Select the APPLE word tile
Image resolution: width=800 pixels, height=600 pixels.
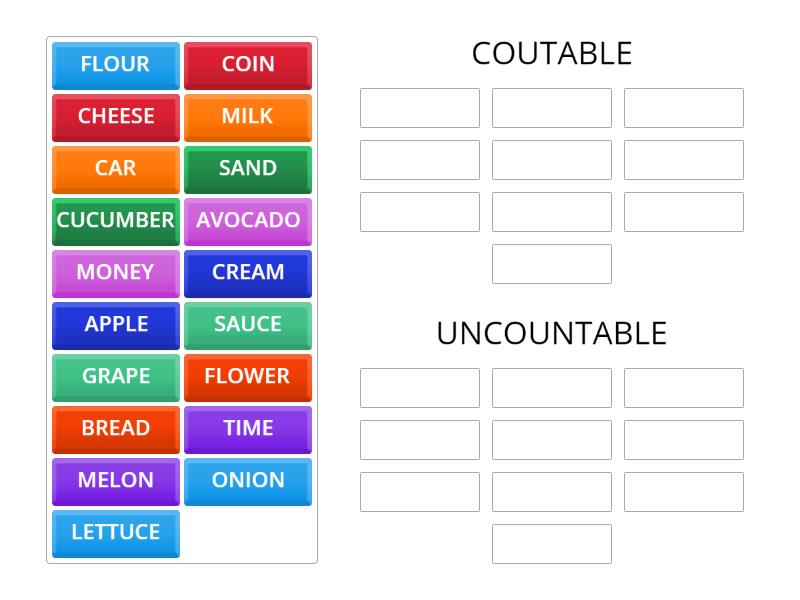(115, 325)
